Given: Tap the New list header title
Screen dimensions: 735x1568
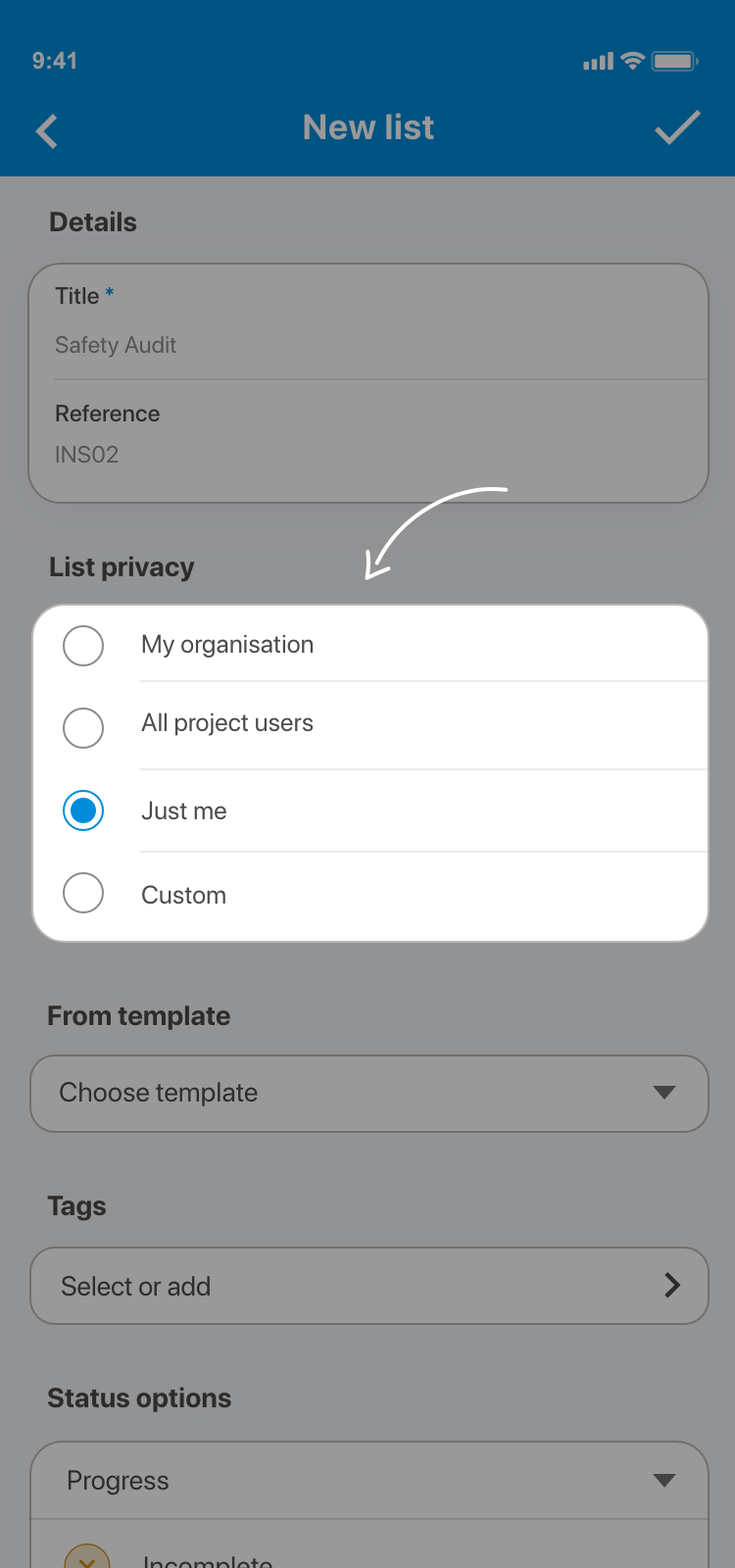Looking at the screenshot, I should pyautogui.click(x=368, y=127).
